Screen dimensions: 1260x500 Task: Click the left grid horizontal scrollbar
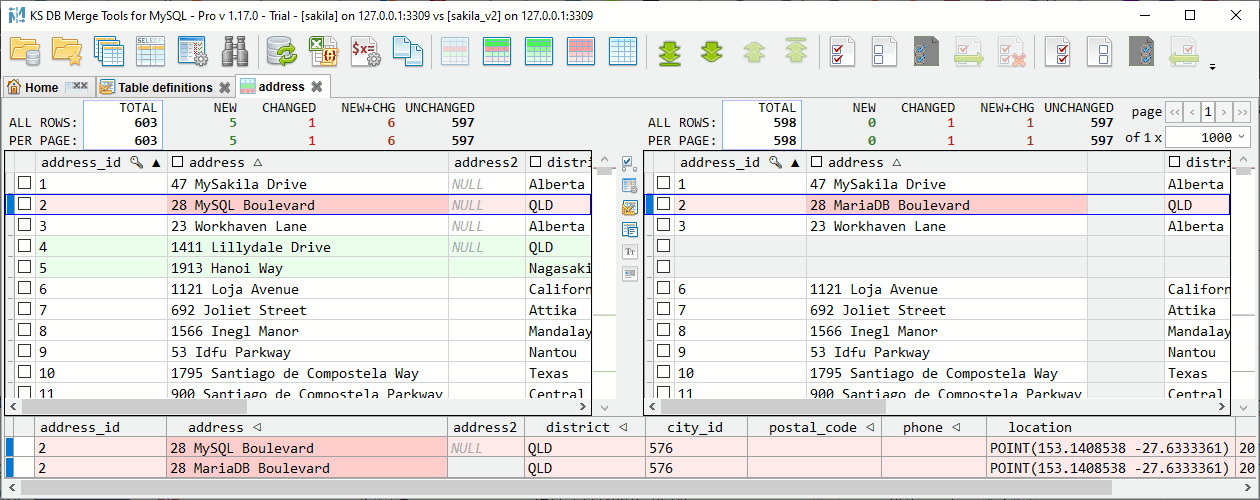[x=298, y=407]
